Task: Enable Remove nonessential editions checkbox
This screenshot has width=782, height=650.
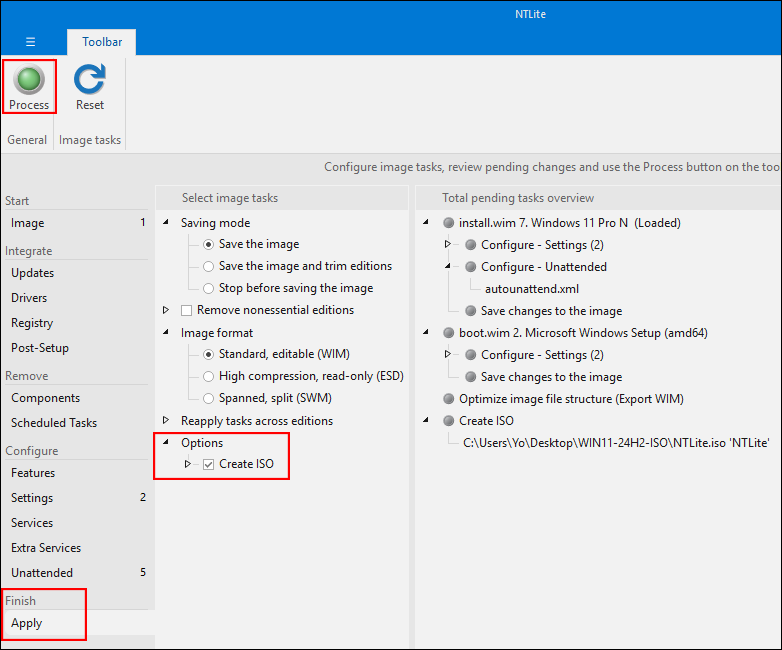Action: (186, 311)
